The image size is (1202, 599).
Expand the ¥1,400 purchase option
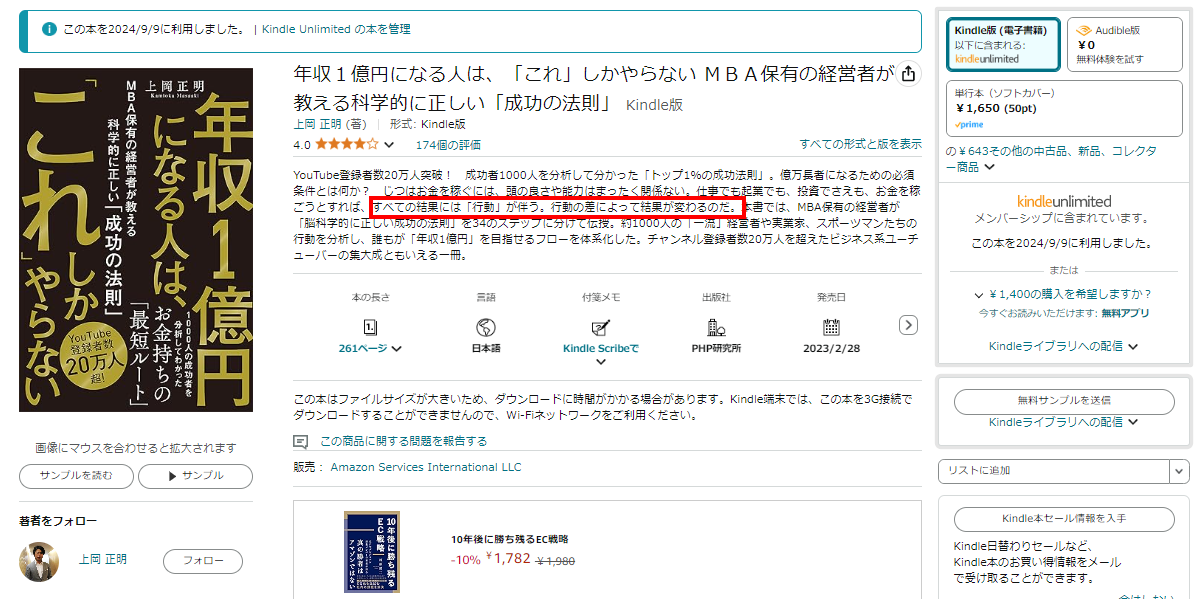click(x=1064, y=294)
